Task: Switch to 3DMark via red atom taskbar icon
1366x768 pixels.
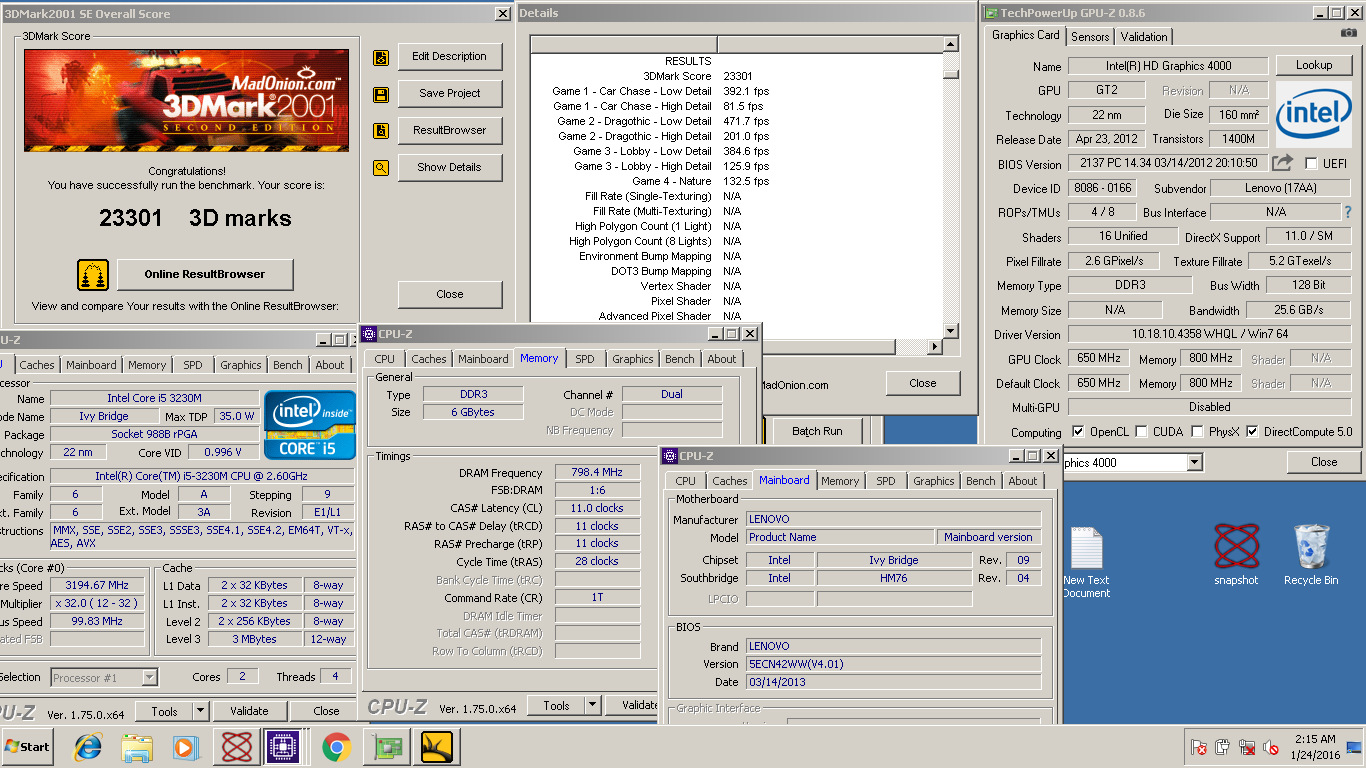Action: (237, 747)
